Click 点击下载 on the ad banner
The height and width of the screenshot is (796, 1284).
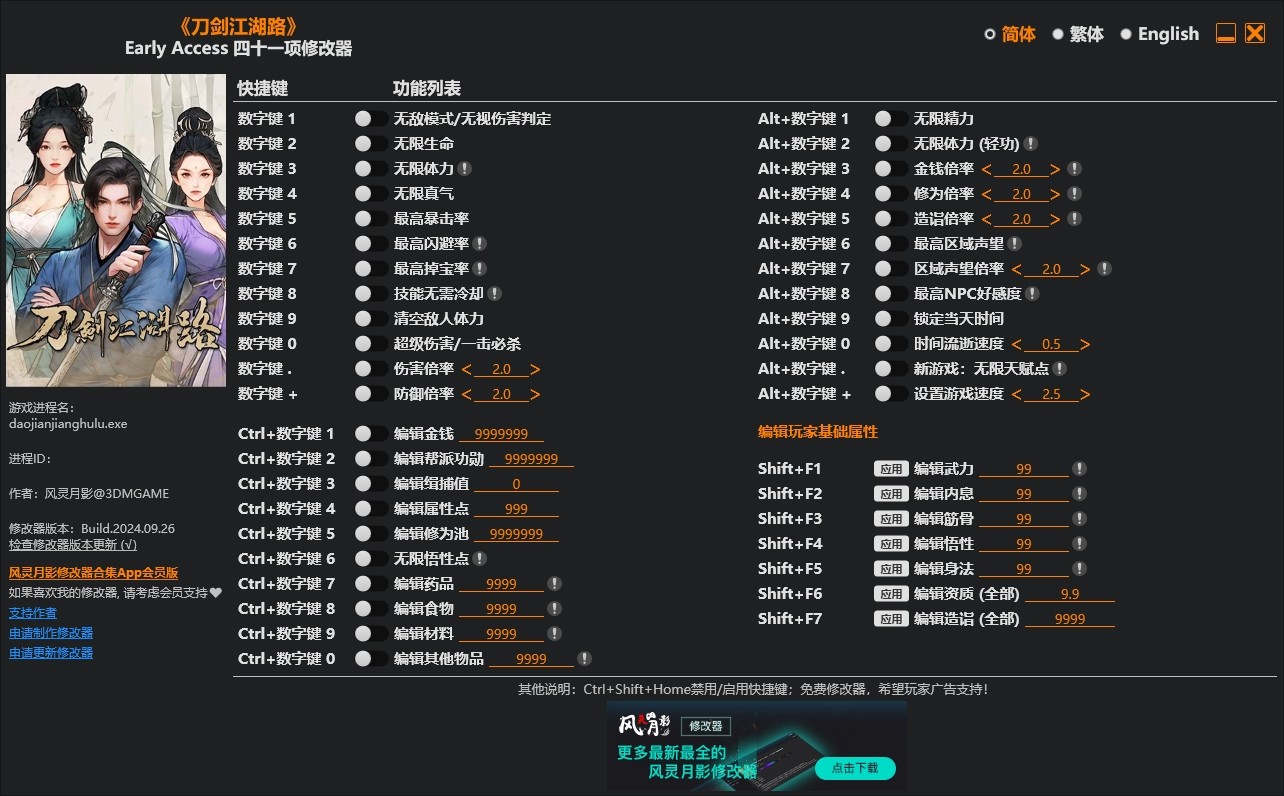pyautogui.click(x=854, y=768)
